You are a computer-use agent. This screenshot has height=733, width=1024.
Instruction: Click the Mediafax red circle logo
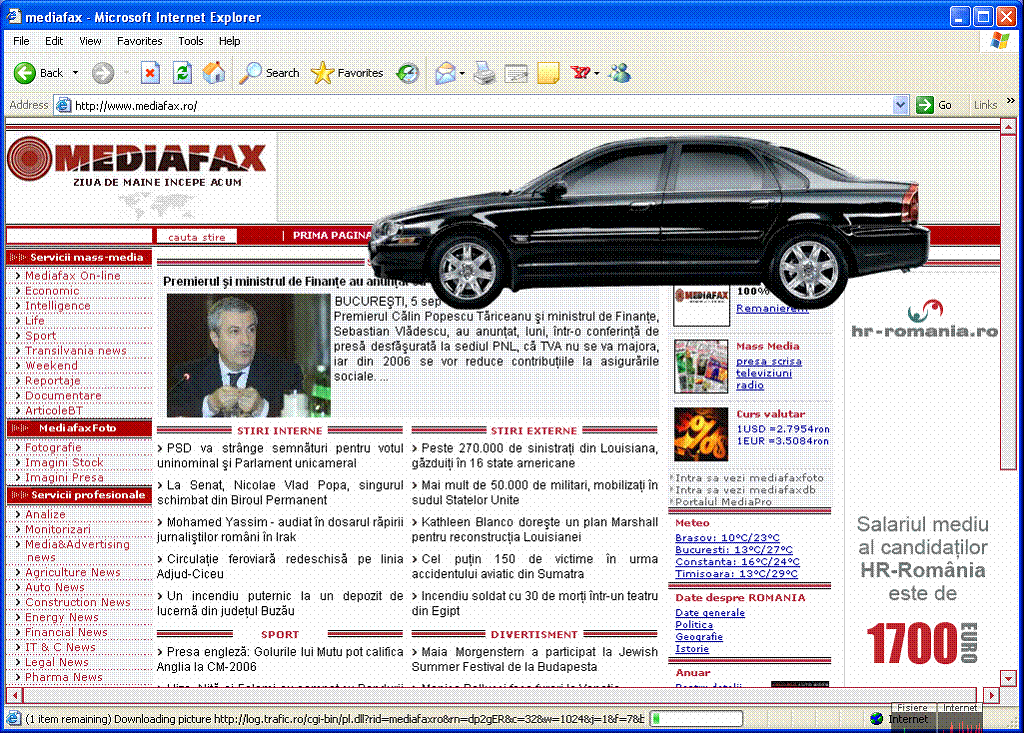pos(30,159)
